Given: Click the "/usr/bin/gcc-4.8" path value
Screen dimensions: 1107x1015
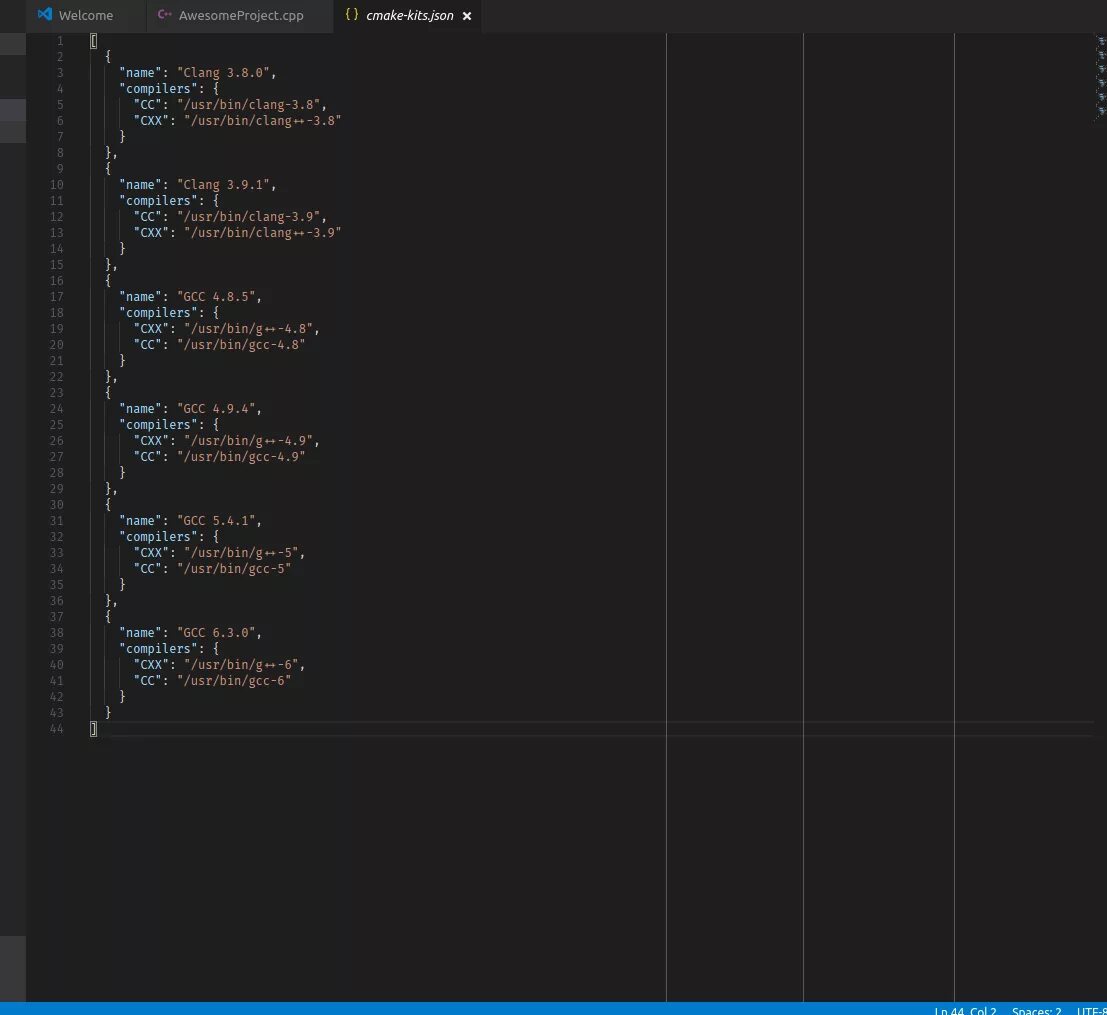Looking at the screenshot, I should [x=241, y=345].
